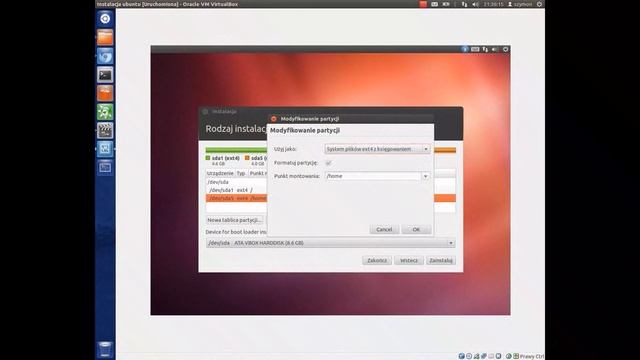Close the Instalacja installer window

click(x=205, y=111)
